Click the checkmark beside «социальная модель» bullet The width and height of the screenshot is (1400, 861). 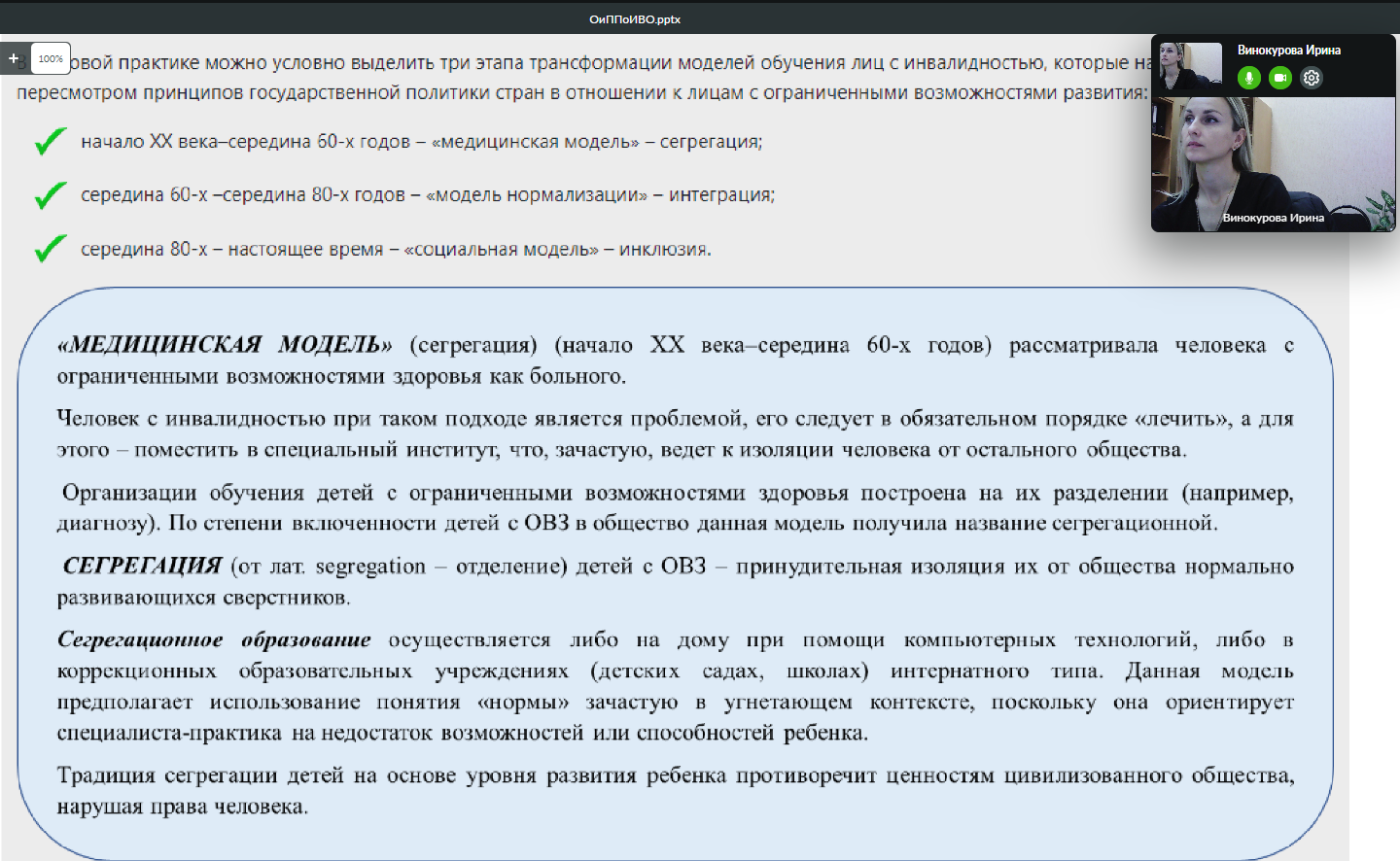pos(50,249)
